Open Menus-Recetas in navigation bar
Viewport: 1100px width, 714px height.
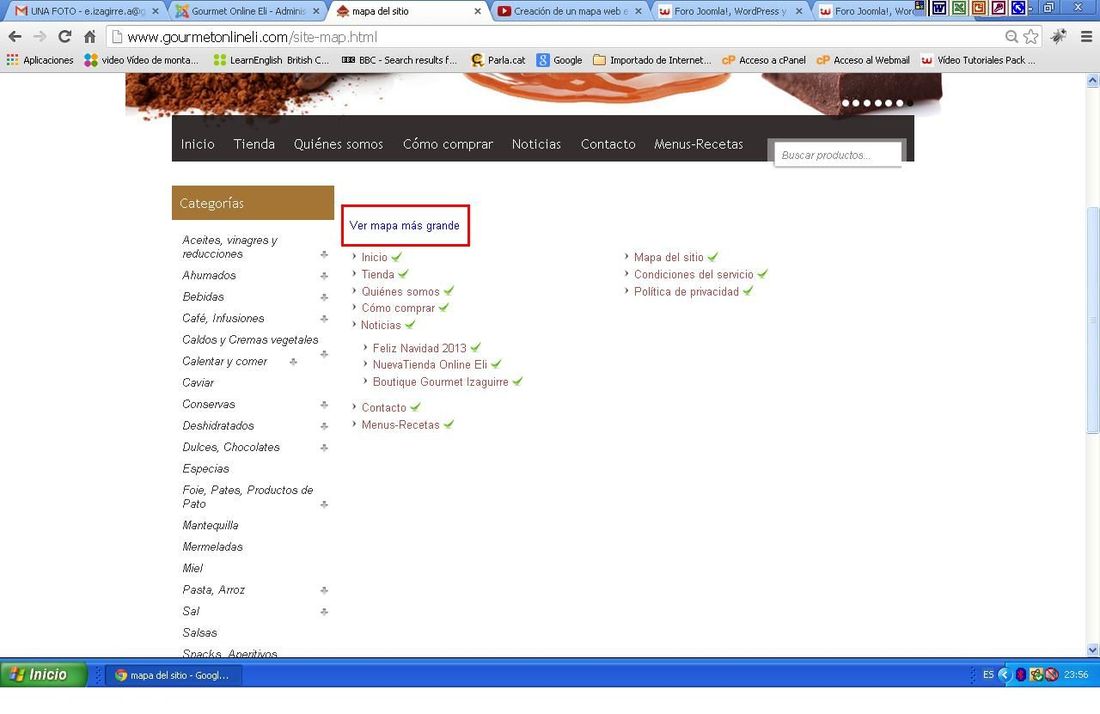pyautogui.click(x=698, y=144)
